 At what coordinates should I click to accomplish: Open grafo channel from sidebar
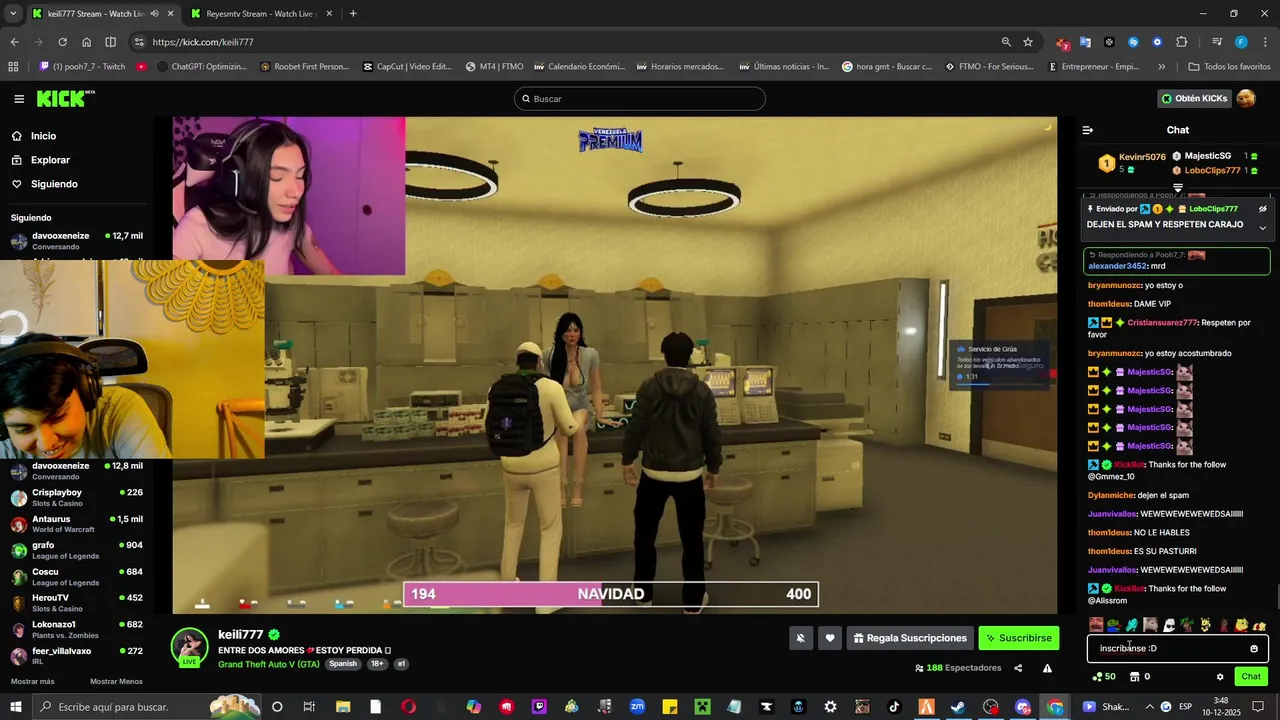pyautogui.click(x=77, y=551)
